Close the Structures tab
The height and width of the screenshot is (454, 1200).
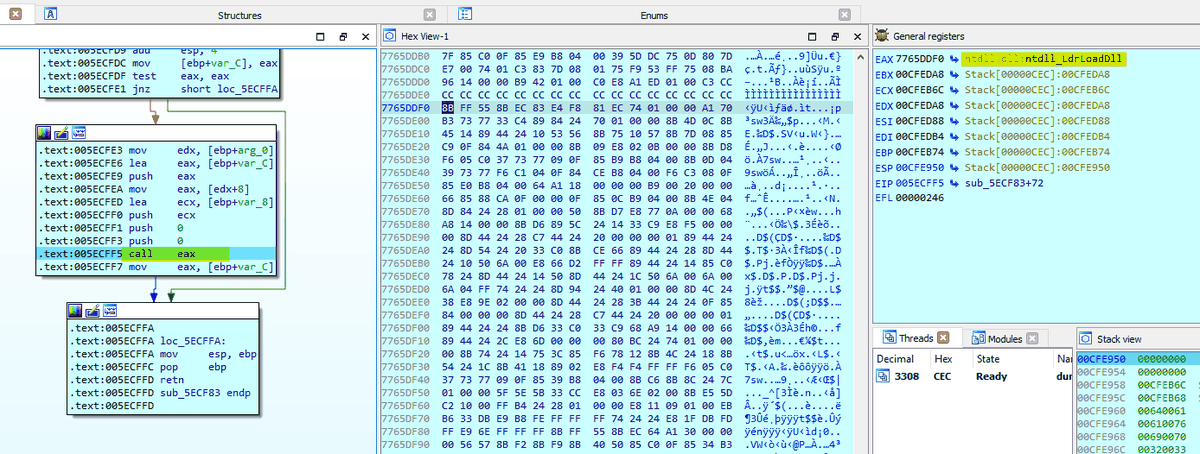429,15
